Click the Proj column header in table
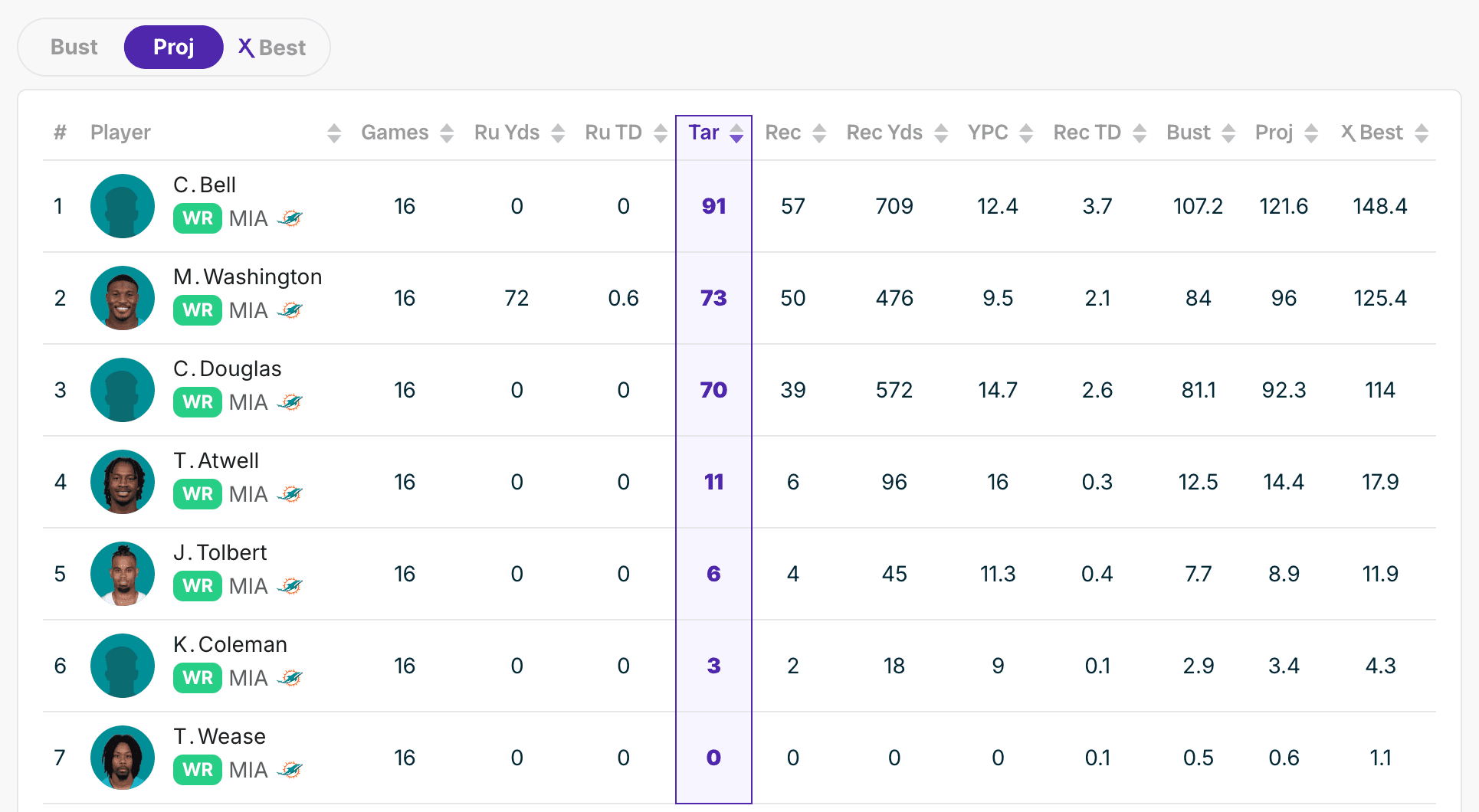The height and width of the screenshot is (812, 1479). tap(1274, 133)
